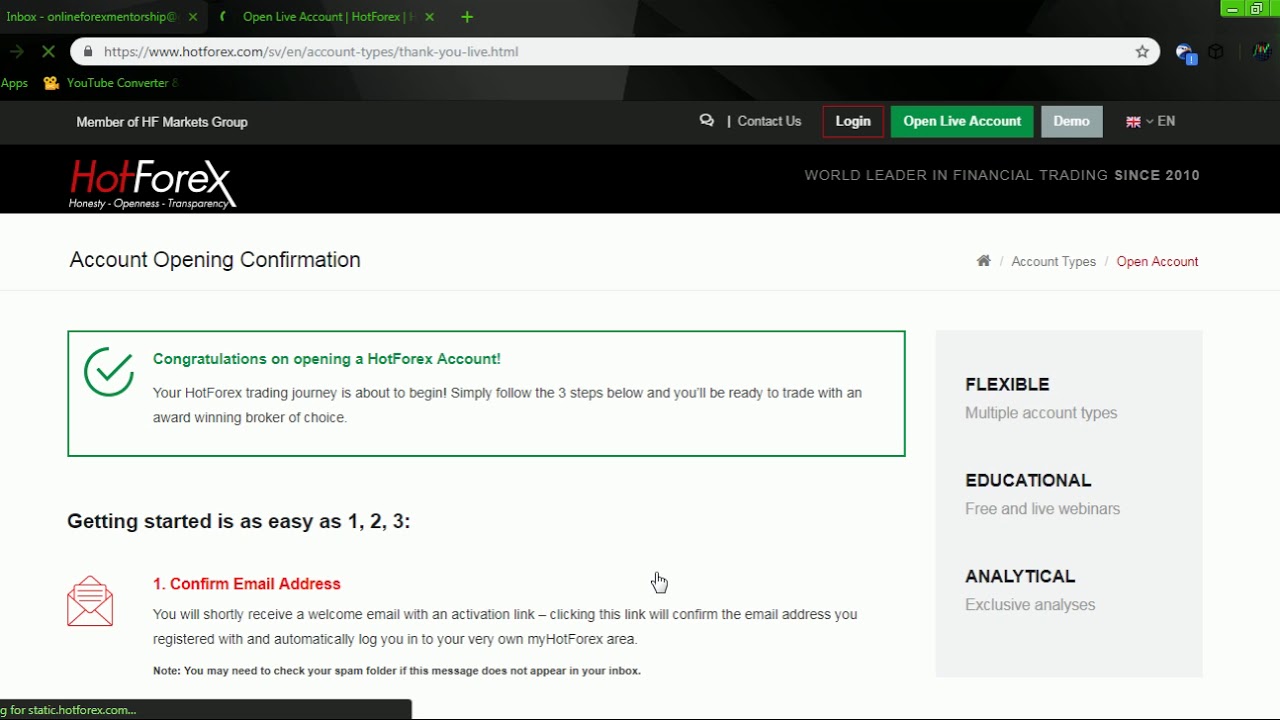Select 'Free and live webinars' text
Screen dimensions: 1280x720
(x=1042, y=509)
